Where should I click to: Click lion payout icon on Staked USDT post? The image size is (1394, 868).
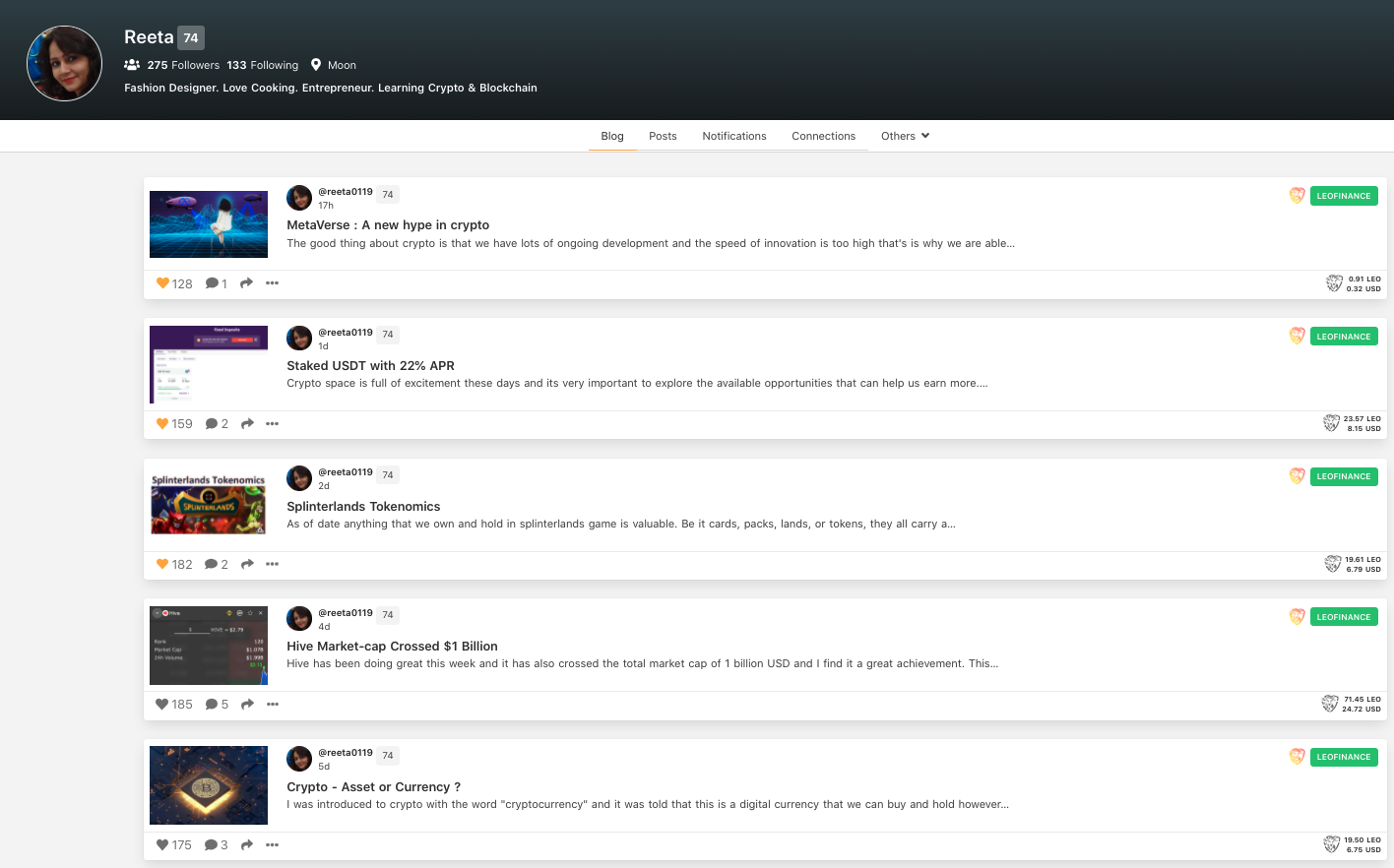point(1331,423)
